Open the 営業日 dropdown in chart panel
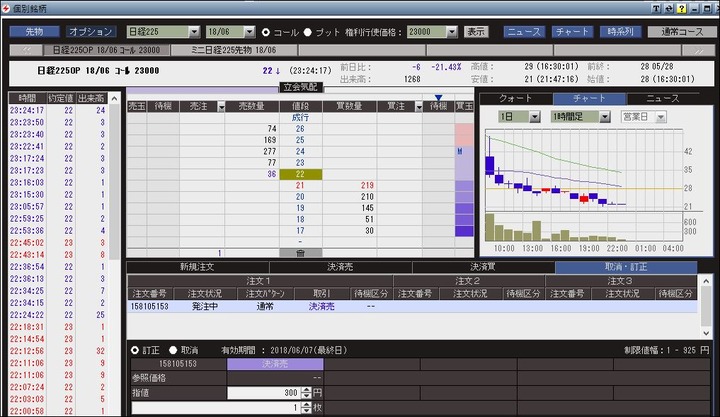The height and width of the screenshot is (417, 720). pyautogui.click(x=660, y=117)
